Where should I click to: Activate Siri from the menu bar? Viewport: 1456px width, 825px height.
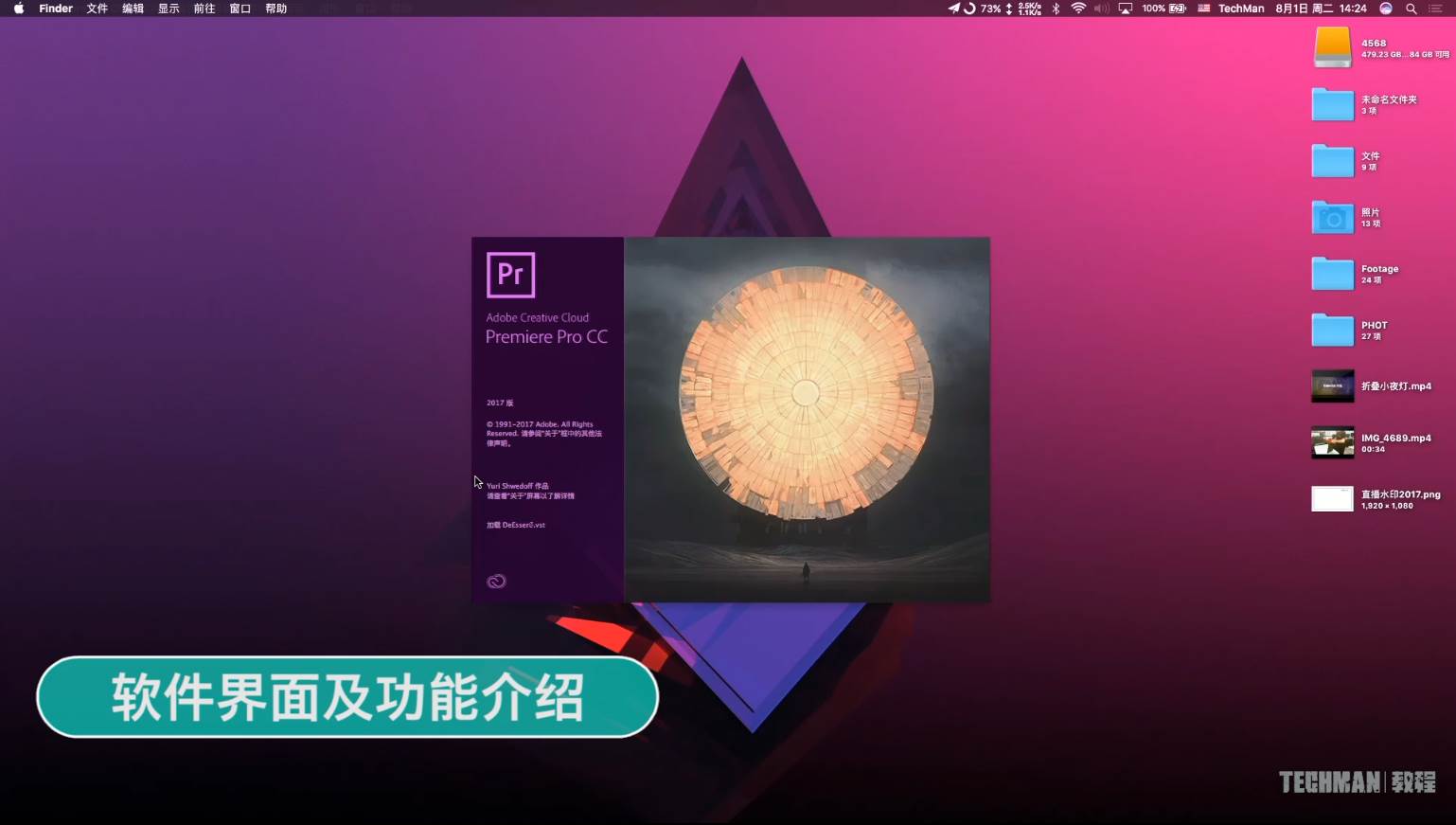point(1386,9)
